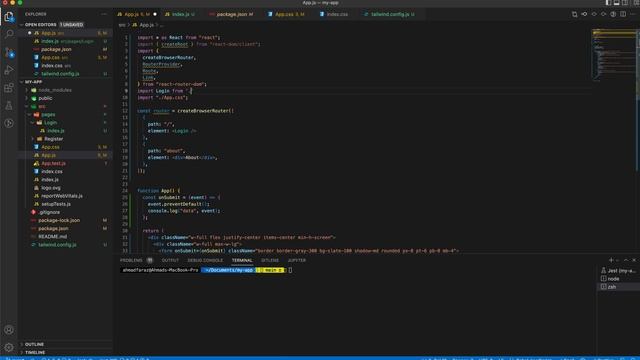Viewport: 640px width, 360px height.
Task: Select the zsh terminal in terminal list
Action: click(618, 287)
